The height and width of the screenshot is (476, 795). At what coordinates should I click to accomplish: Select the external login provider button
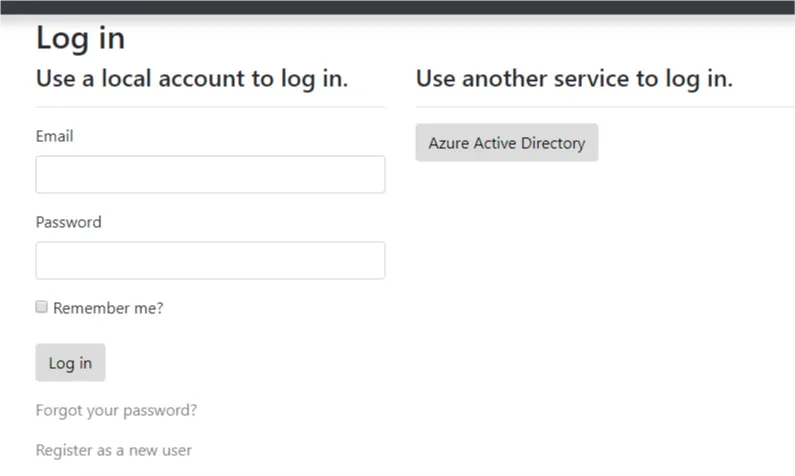point(506,143)
